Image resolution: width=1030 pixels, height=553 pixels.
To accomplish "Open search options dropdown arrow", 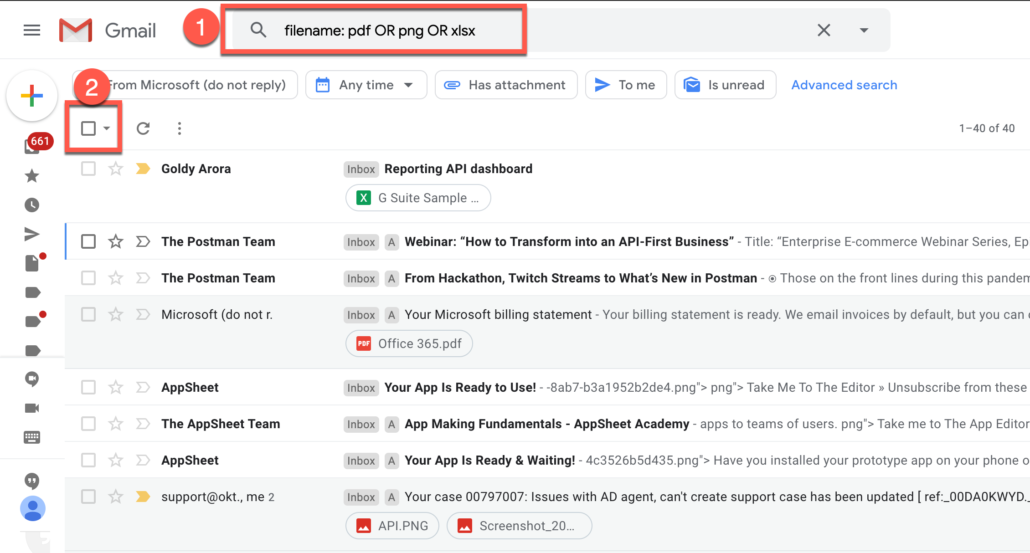I will [x=864, y=30].
